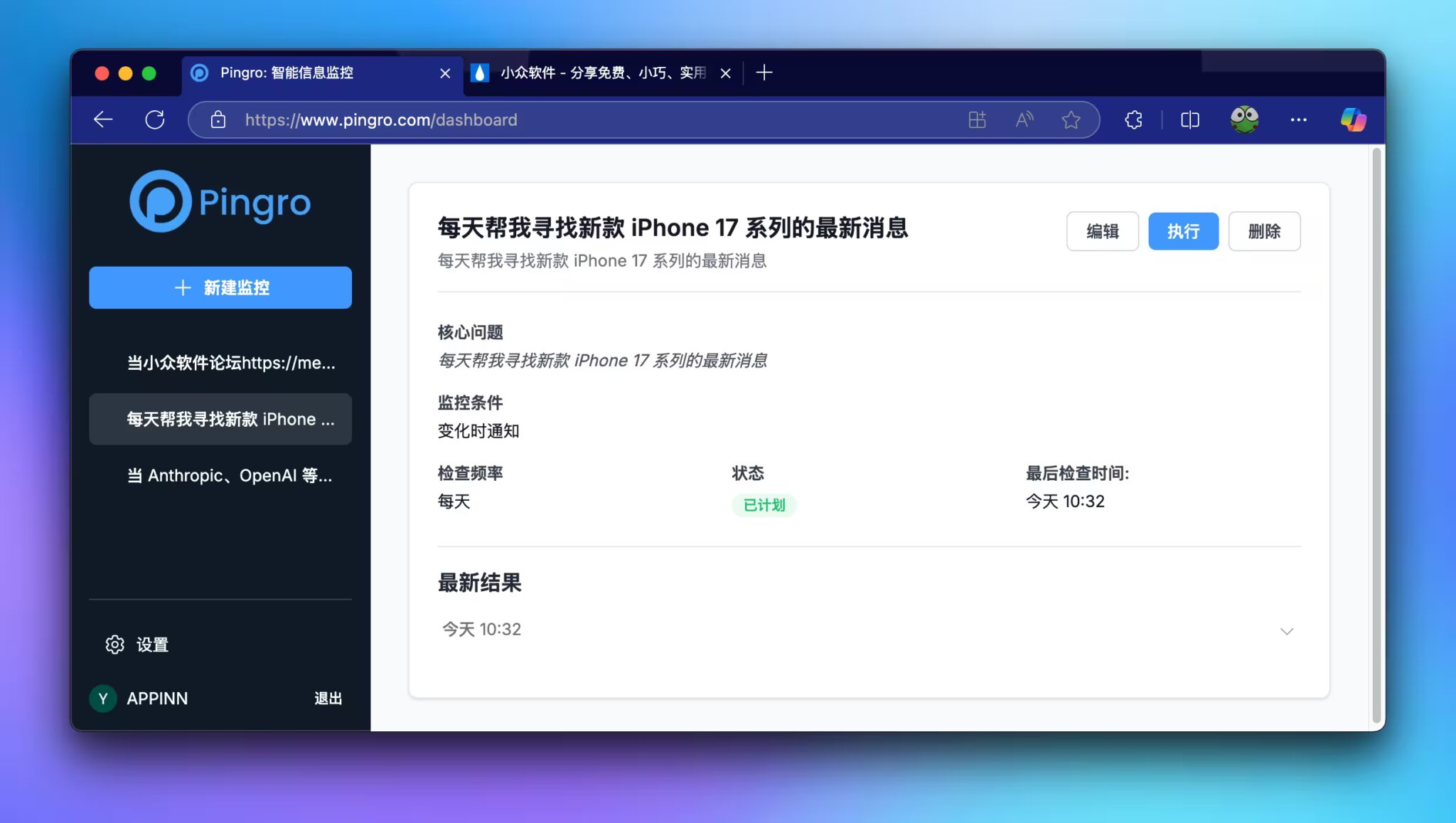Start Read Aloud for this page

[1024, 119]
